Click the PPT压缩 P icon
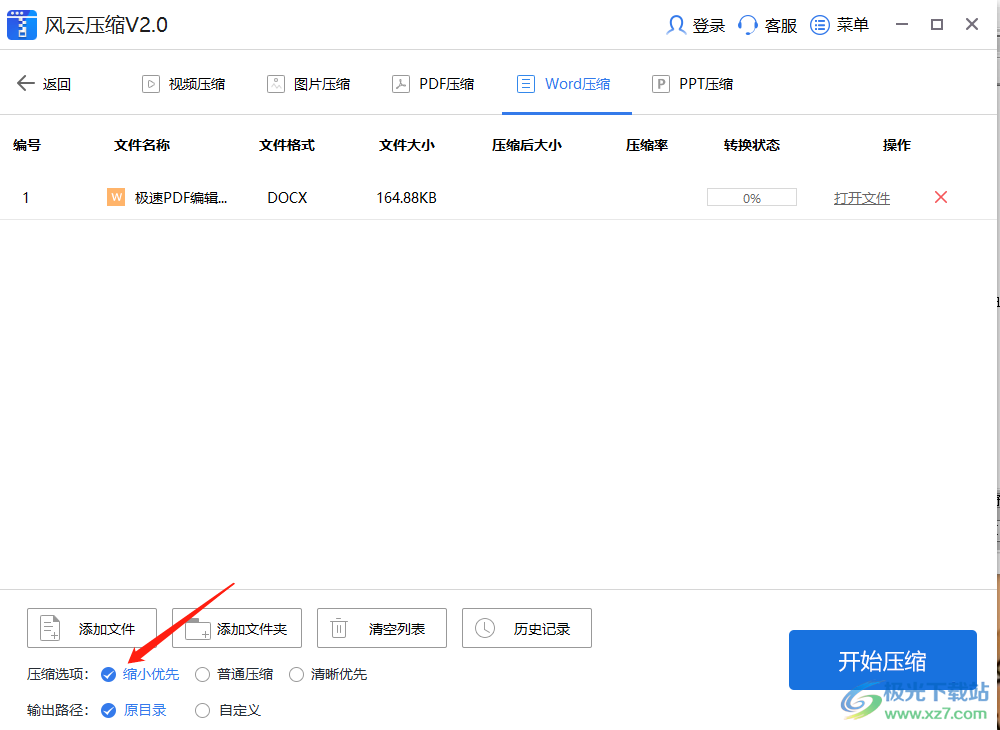This screenshot has height=730, width=1000. click(661, 84)
